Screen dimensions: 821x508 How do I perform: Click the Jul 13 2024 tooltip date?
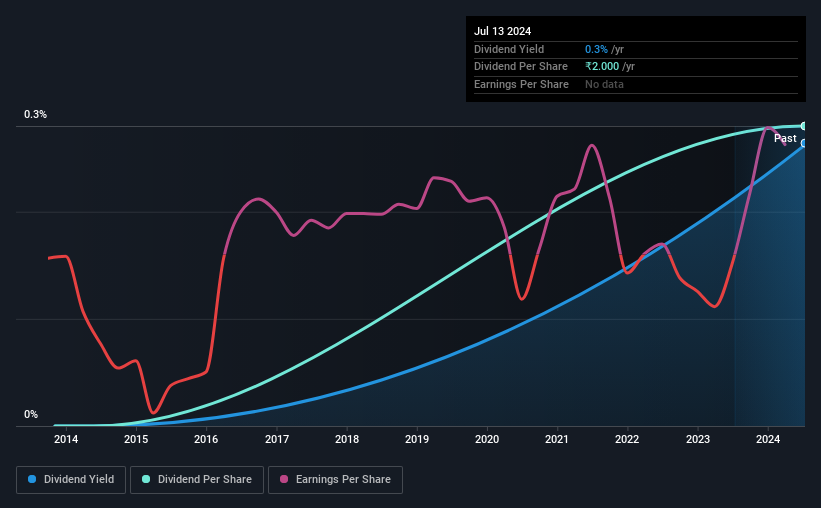502,31
